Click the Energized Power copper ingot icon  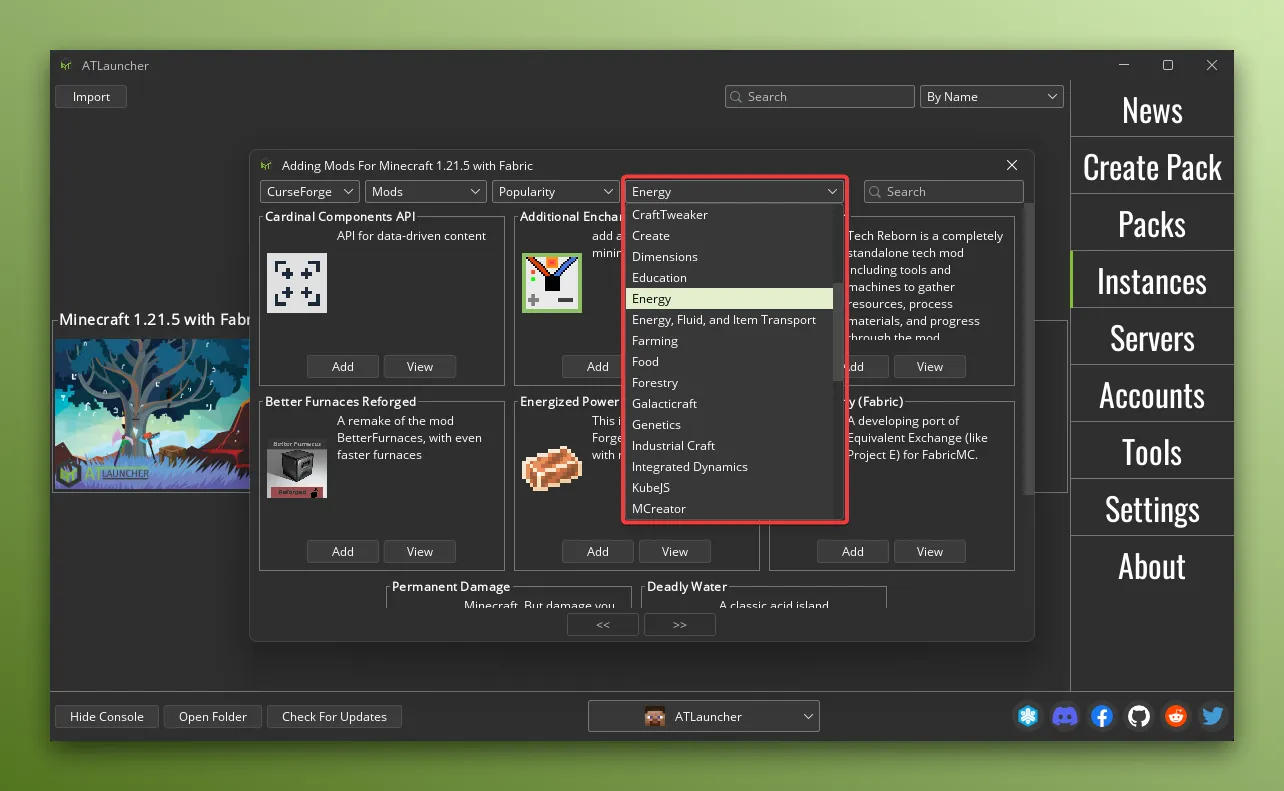(x=551, y=468)
